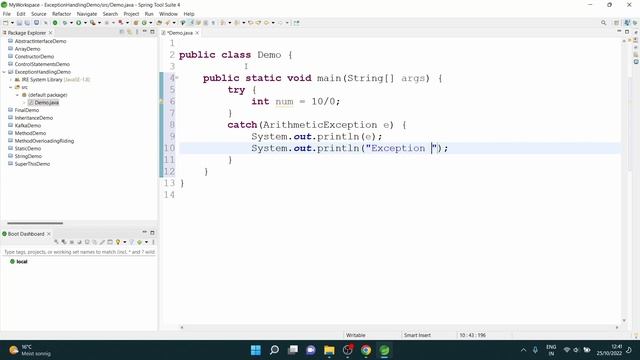
Task: Maximize the Boot Dashboard panel
Action: (x=152, y=233)
